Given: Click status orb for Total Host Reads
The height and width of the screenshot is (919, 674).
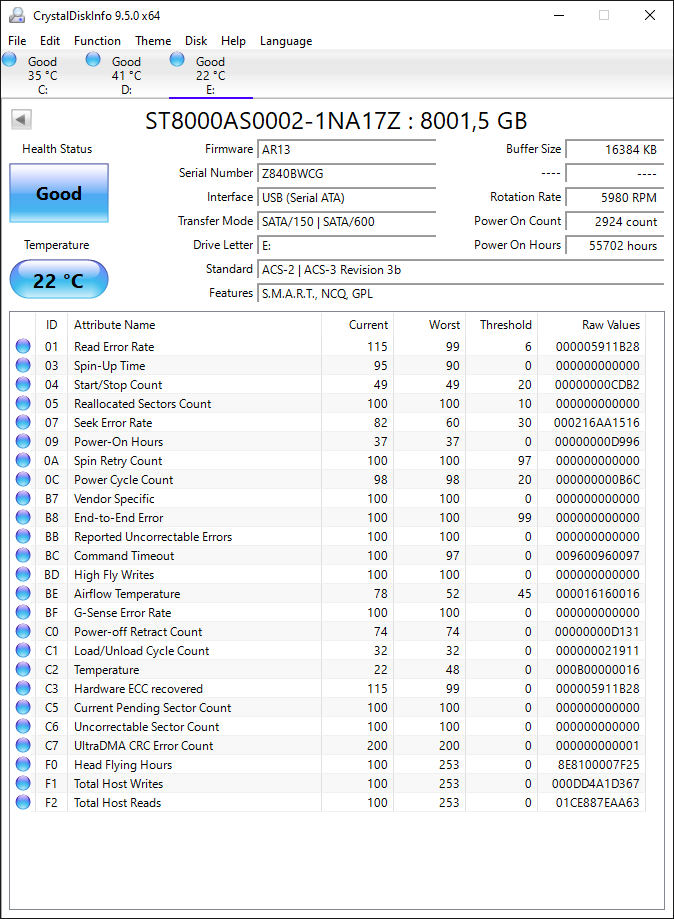Looking at the screenshot, I should [x=23, y=802].
